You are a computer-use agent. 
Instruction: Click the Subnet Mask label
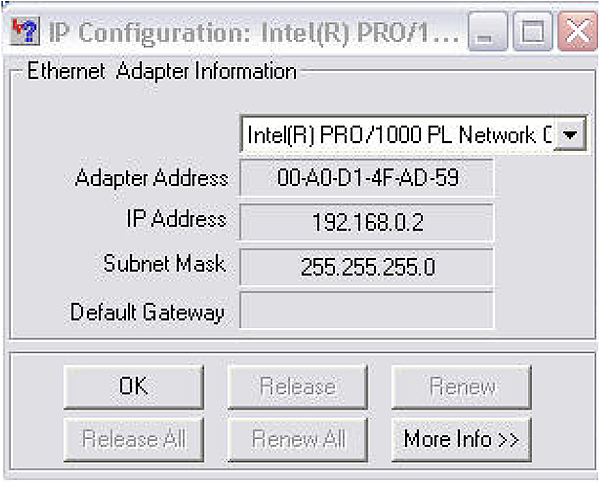(x=164, y=263)
